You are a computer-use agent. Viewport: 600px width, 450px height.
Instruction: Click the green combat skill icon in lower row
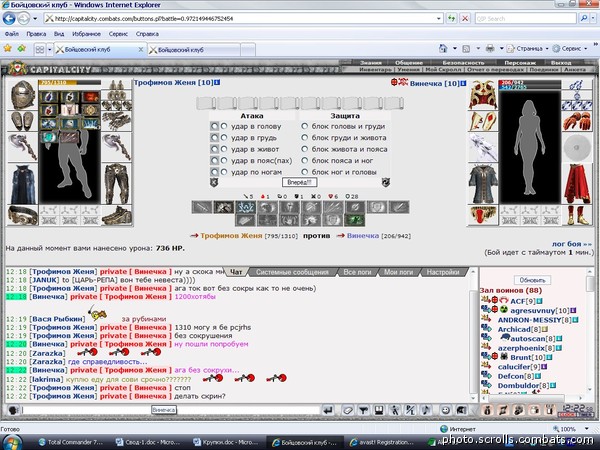[x=354, y=220]
